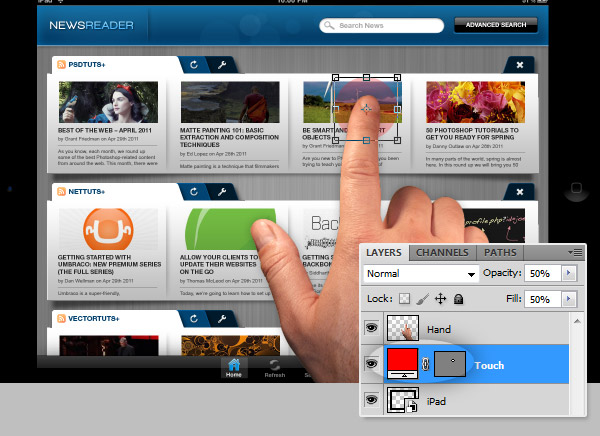Open the VECTORTUTS+ feed tab title
The width and height of the screenshot is (600, 436).
pyautogui.click(x=94, y=318)
